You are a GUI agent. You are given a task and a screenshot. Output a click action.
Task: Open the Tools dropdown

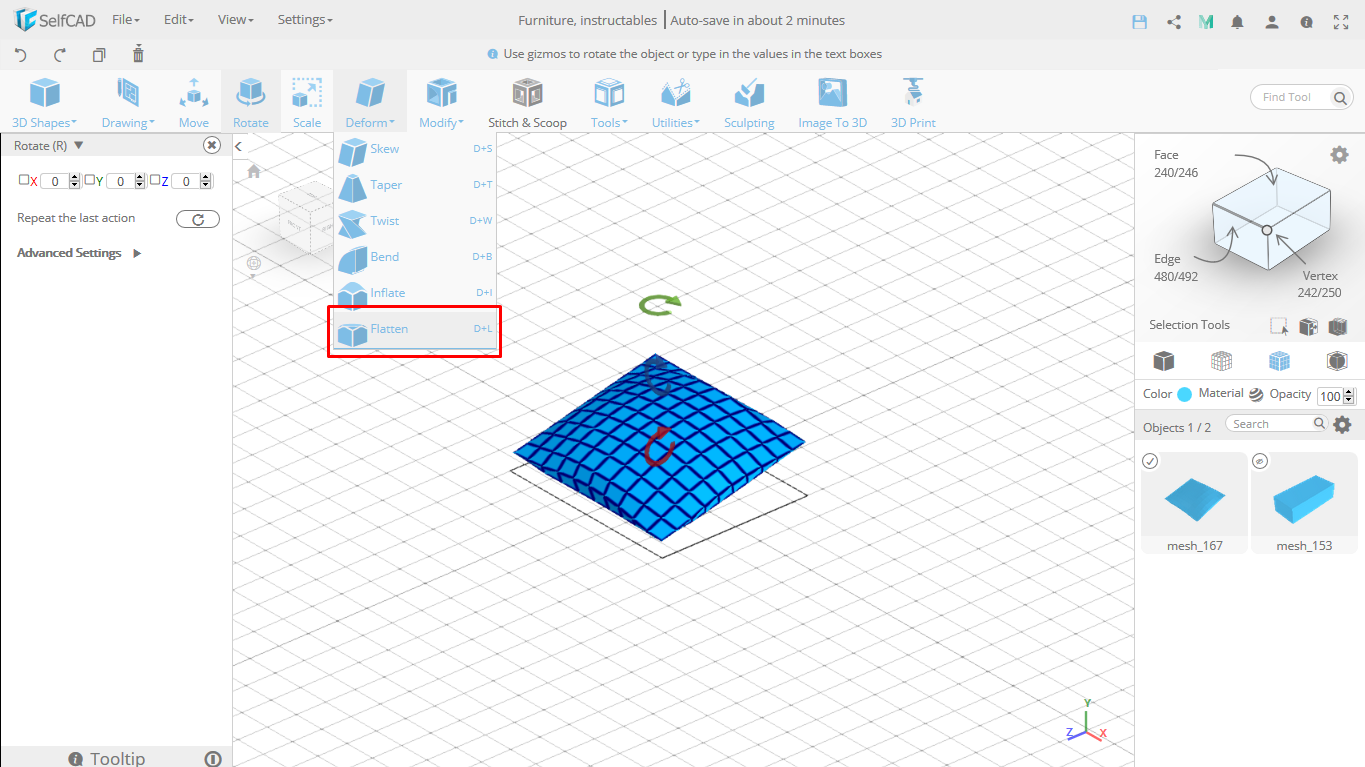[x=609, y=103]
